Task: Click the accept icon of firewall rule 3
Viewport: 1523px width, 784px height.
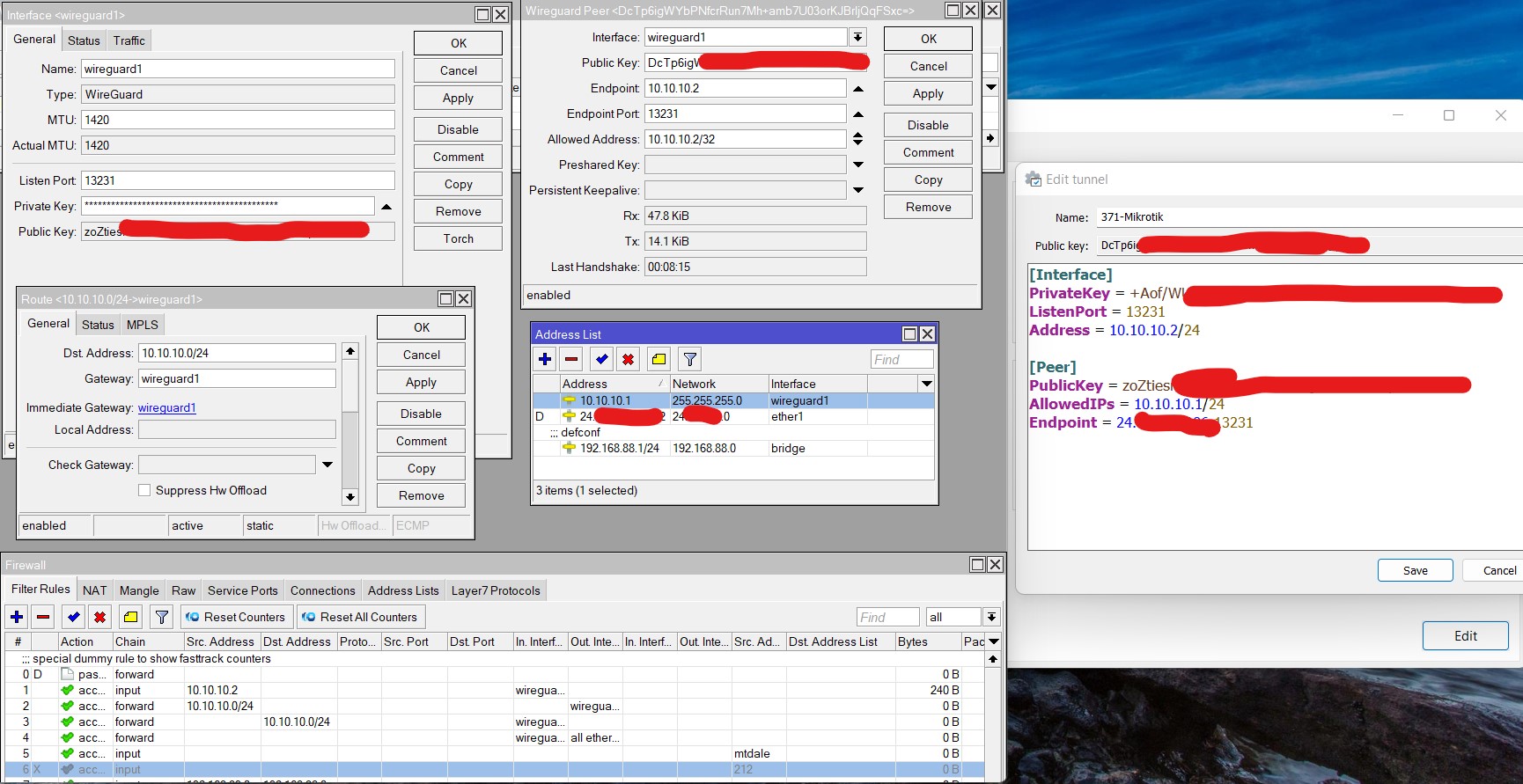Action: pyautogui.click(x=68, y=722)
